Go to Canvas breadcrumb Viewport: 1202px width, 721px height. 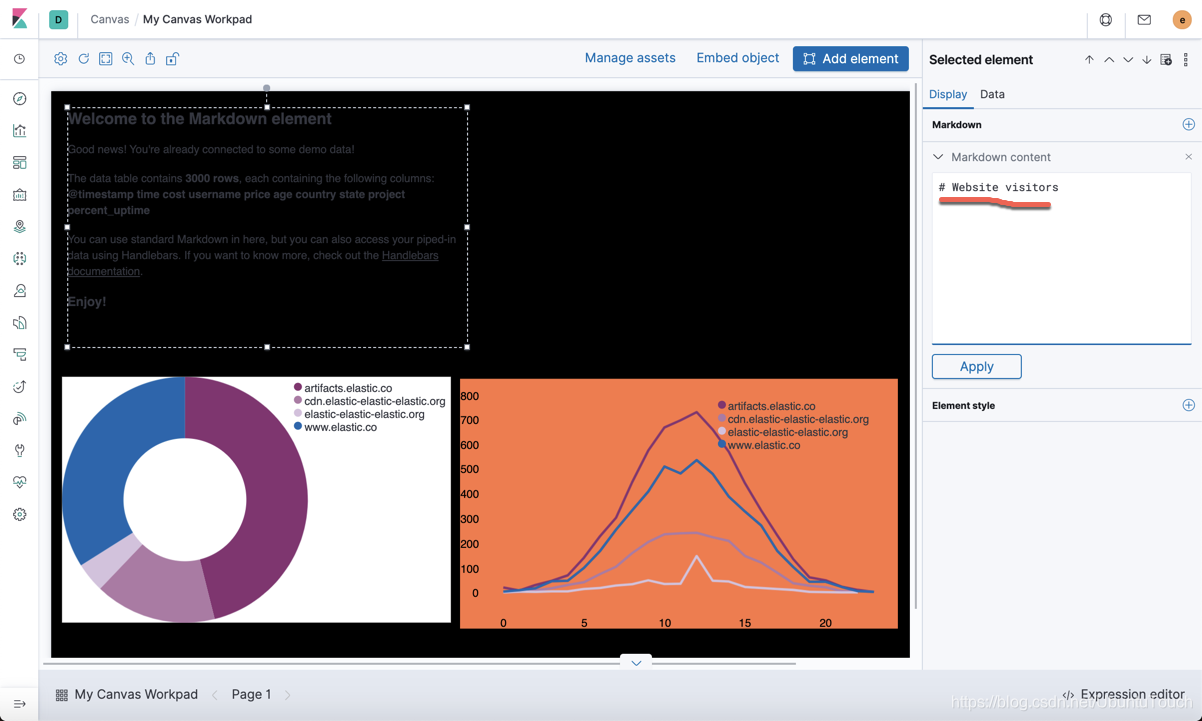coord(110,19)
